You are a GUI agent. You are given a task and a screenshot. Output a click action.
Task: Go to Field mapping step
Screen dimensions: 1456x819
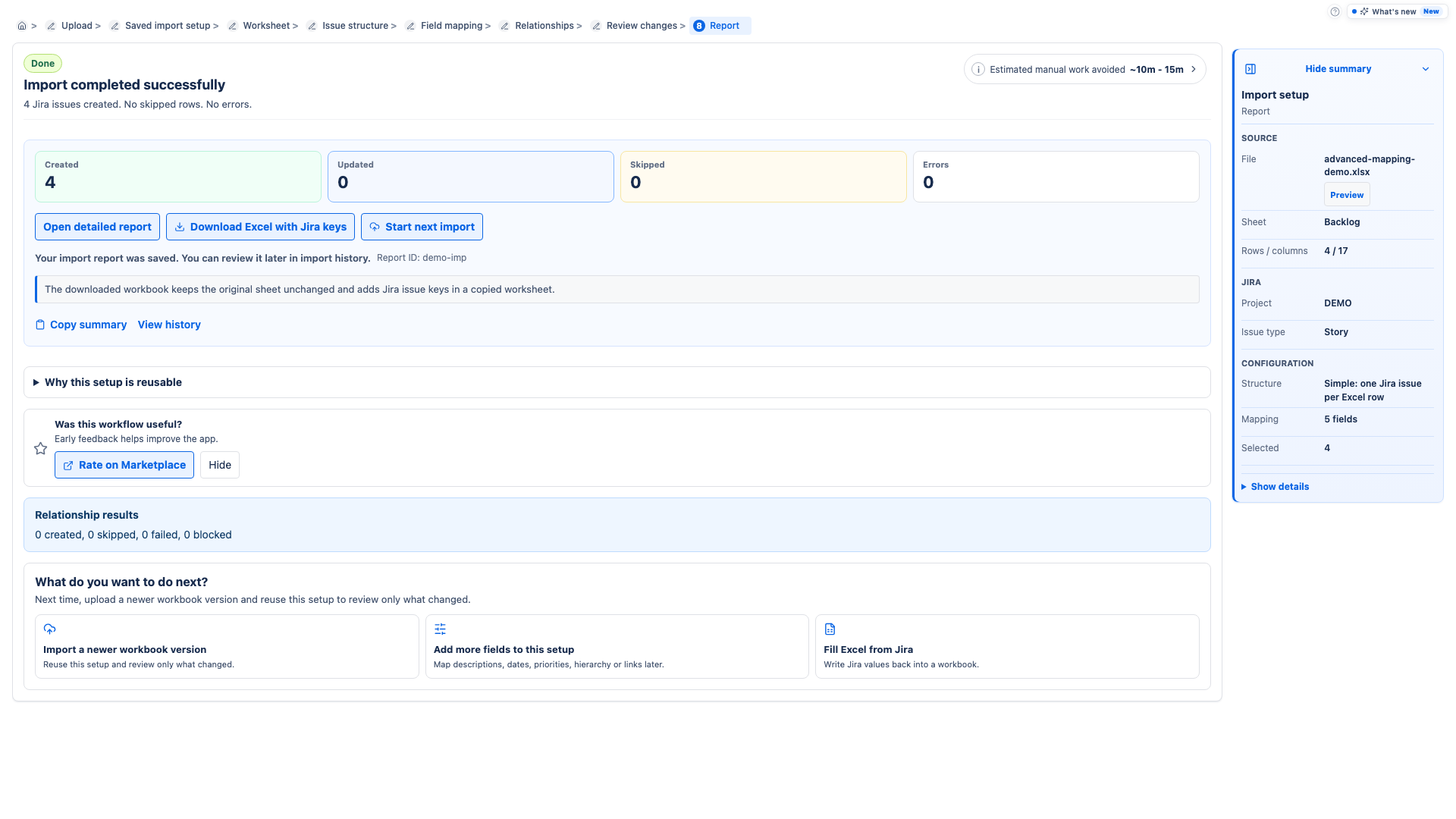[x=451, y=26]
